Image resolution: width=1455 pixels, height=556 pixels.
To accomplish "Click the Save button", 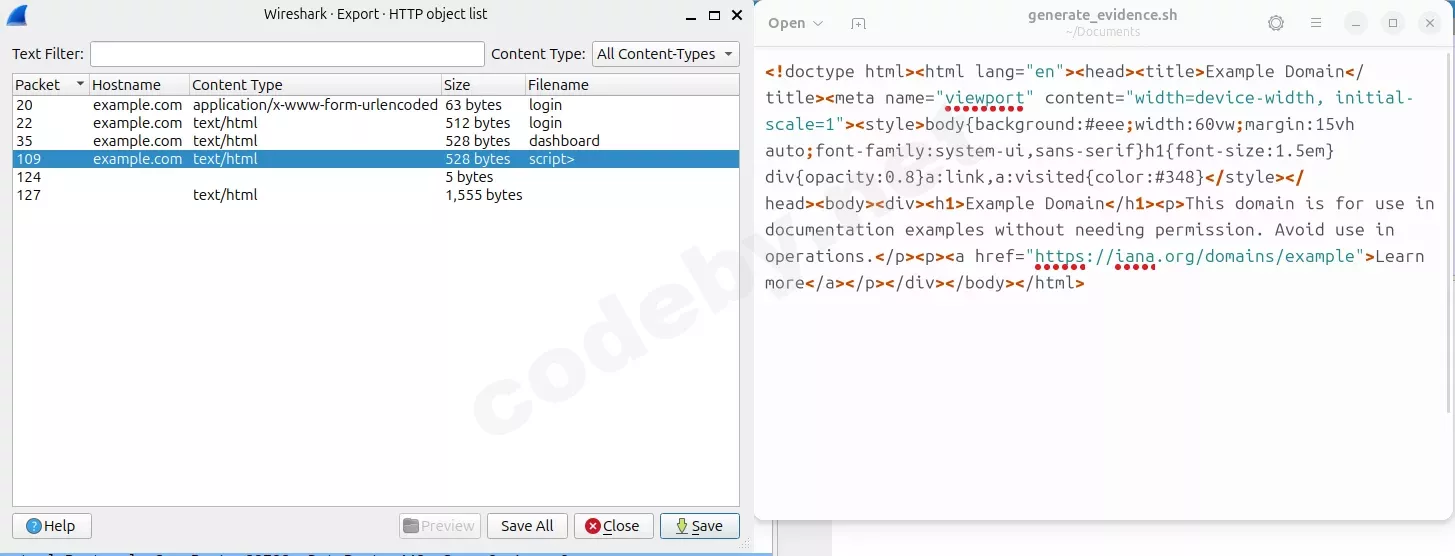I will click(x=699, y=526).
